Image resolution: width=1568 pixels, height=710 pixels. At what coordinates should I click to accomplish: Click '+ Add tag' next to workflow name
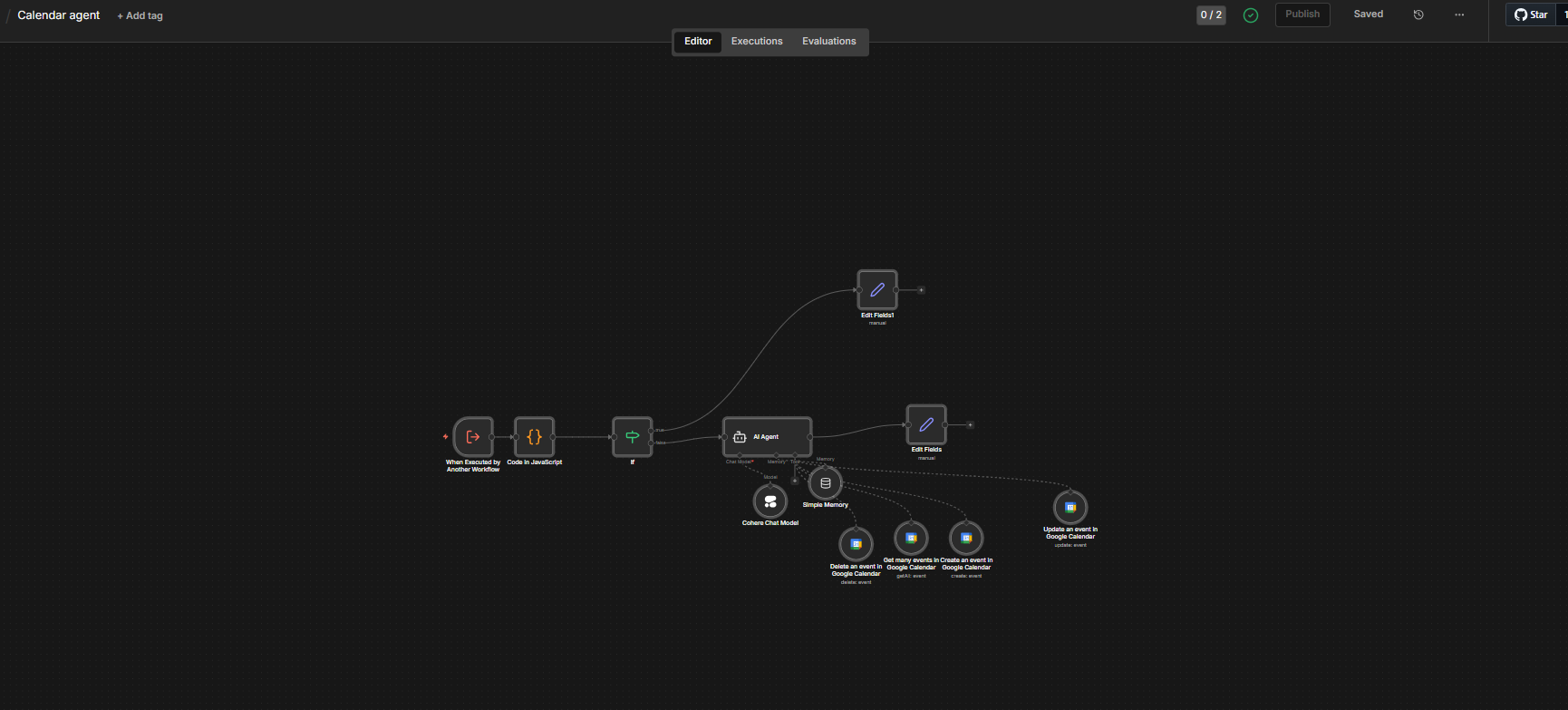tap(140, 16)
